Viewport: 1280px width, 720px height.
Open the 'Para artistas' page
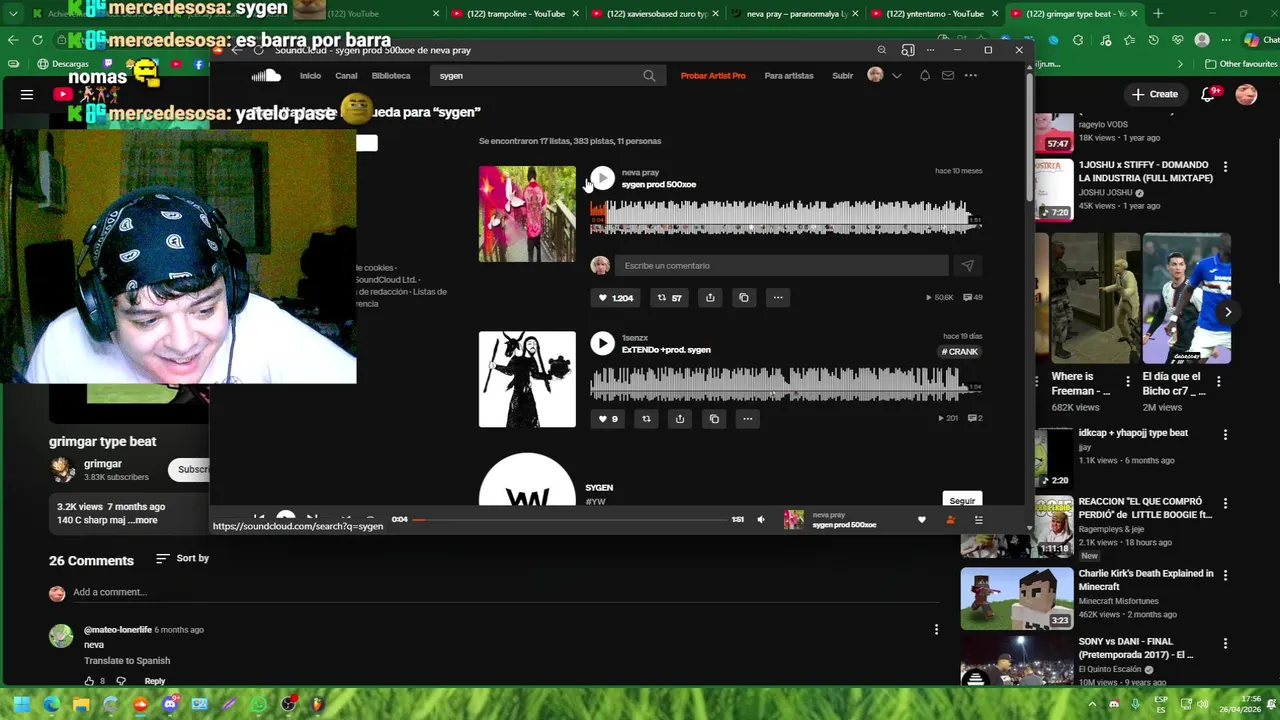pos(789,76)
